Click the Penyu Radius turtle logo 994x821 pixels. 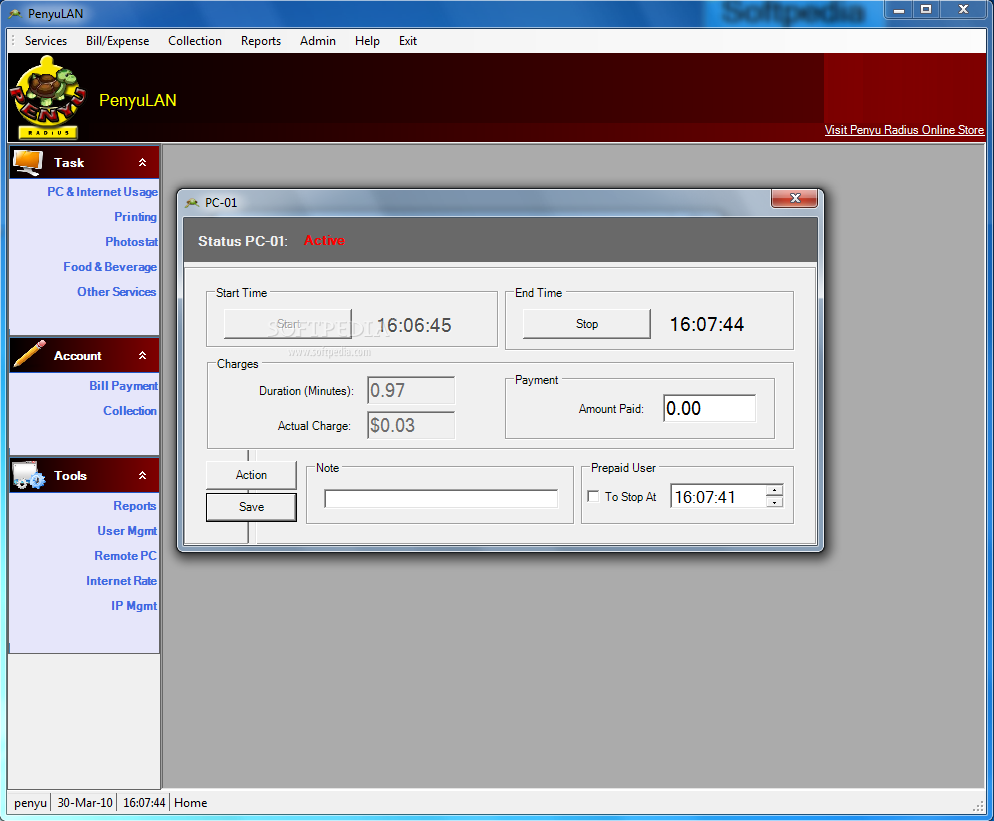[x=48, y=98]
